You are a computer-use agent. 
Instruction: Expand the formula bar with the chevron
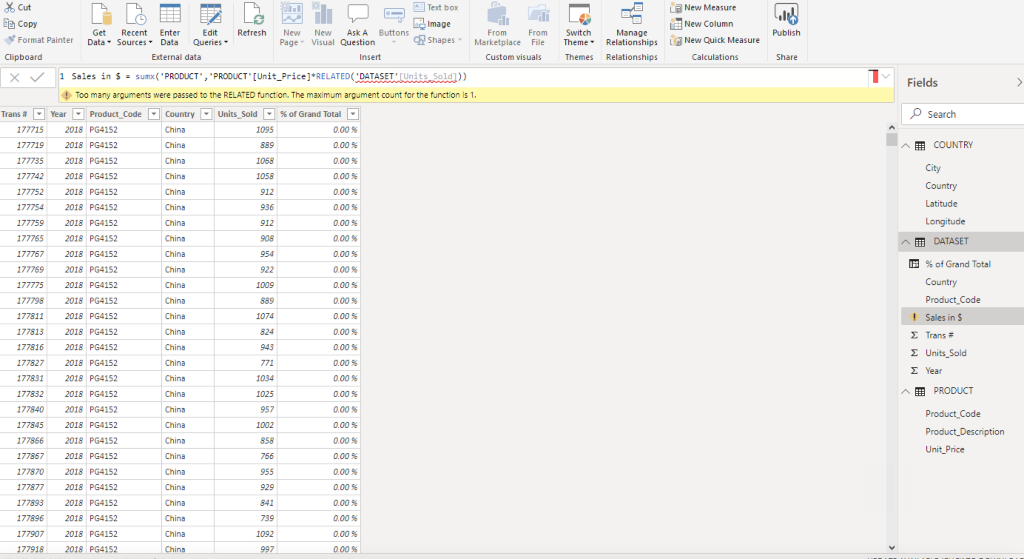click(x=886, y=76)
